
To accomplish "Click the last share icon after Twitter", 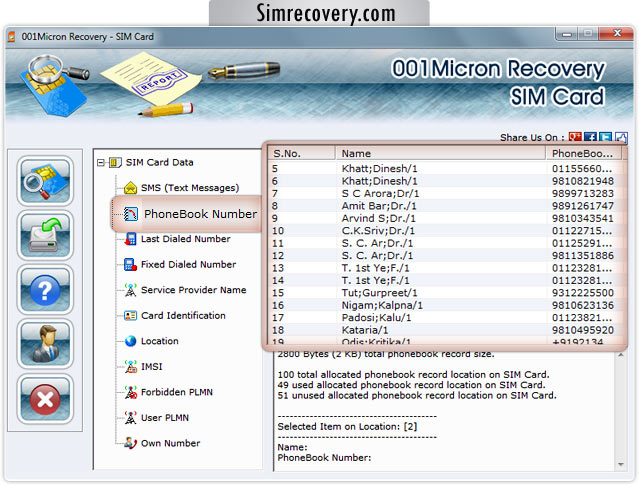I will pyautogui.click(x=621, y=137).
